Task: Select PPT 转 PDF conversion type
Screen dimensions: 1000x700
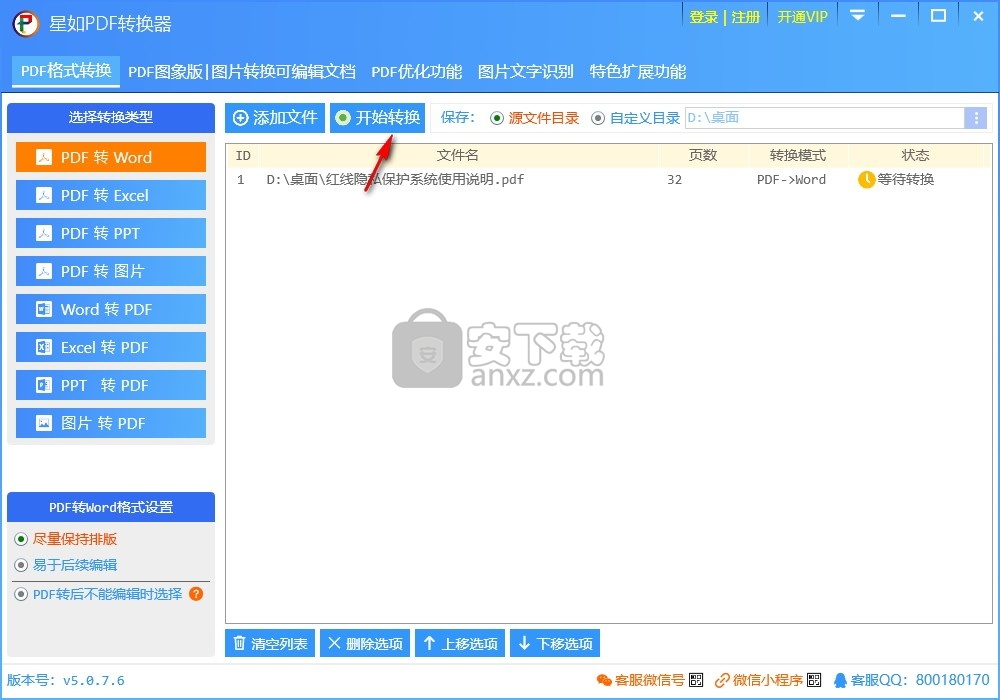Action: 111,385
